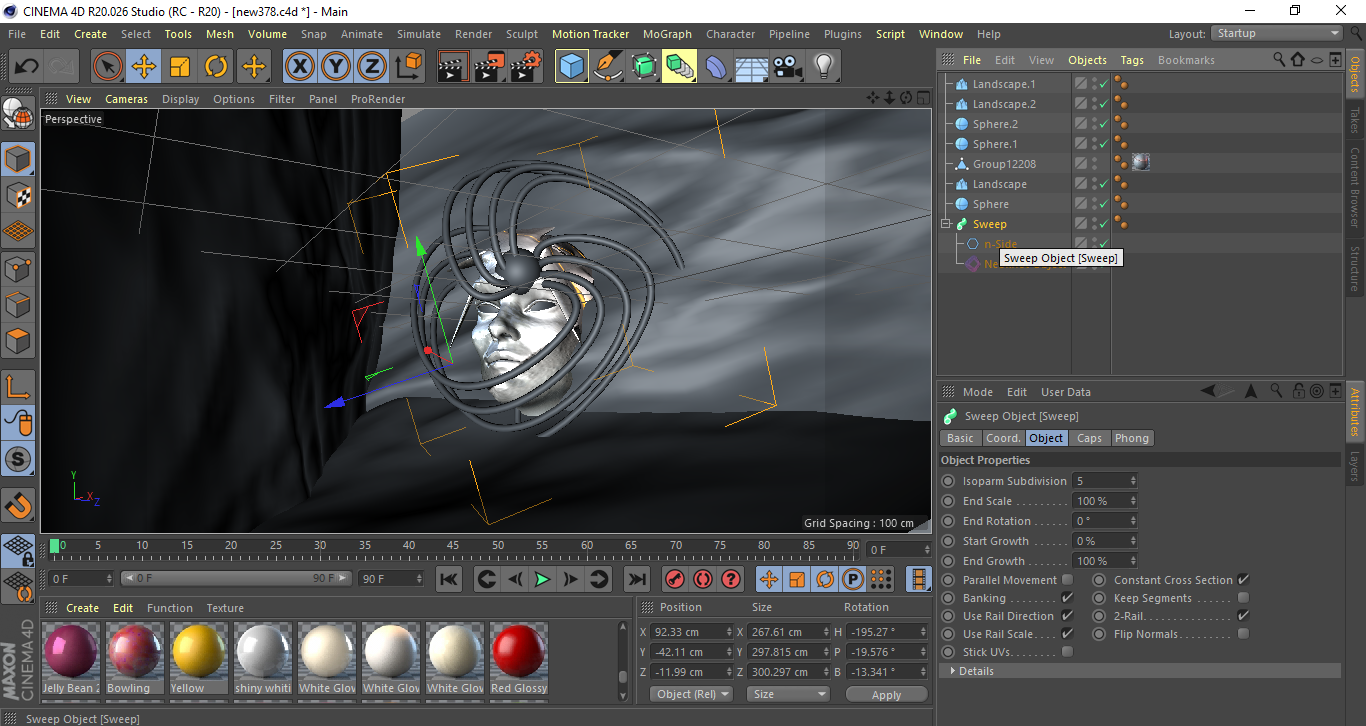Toggle Constant Cross Section checkbox

coord(1243,580)
